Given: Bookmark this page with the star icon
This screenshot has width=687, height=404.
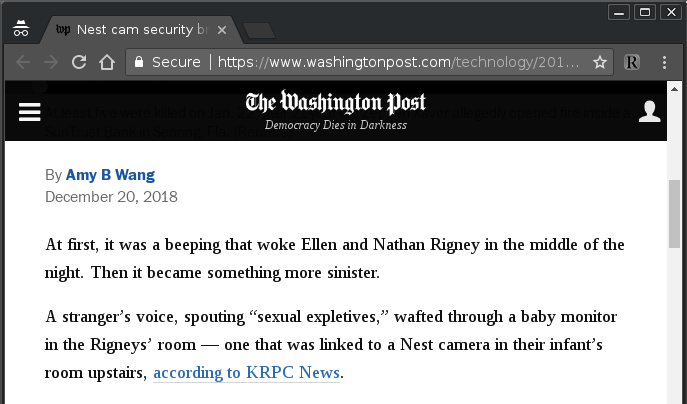Looking at the screenshot, I should [x=600, y=62].
